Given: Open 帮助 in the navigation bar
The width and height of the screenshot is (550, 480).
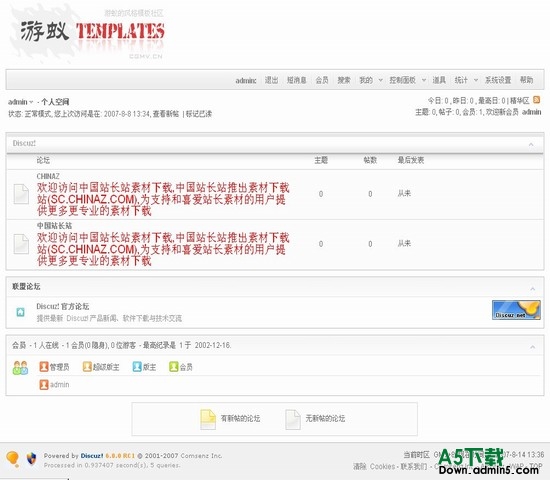Looking at the screenshot, I should point(526,80).
